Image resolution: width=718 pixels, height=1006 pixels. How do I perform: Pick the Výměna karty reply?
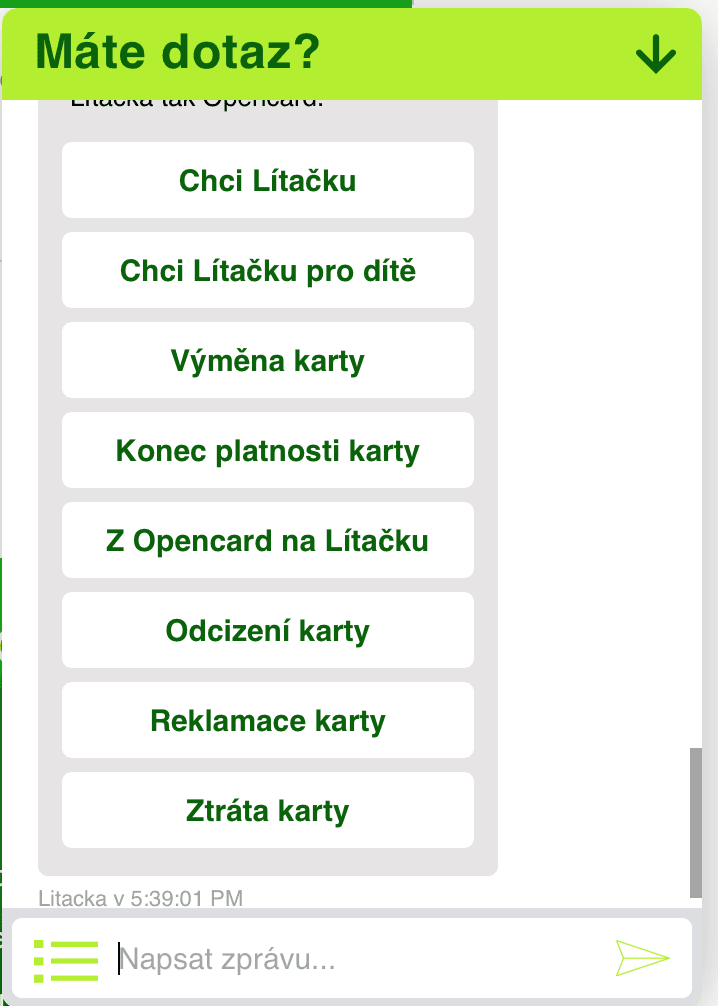tap(267, 360)
